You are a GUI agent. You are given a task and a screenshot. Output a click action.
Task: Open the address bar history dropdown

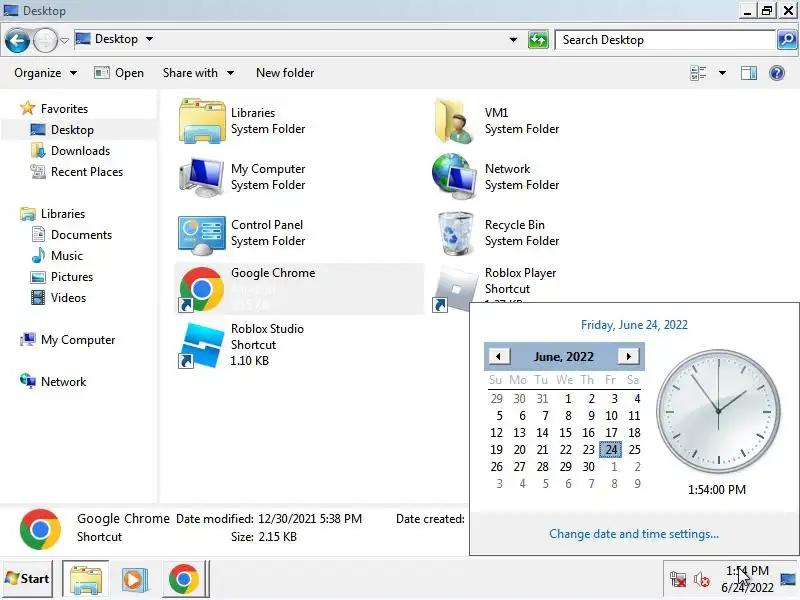click(513, 40)
